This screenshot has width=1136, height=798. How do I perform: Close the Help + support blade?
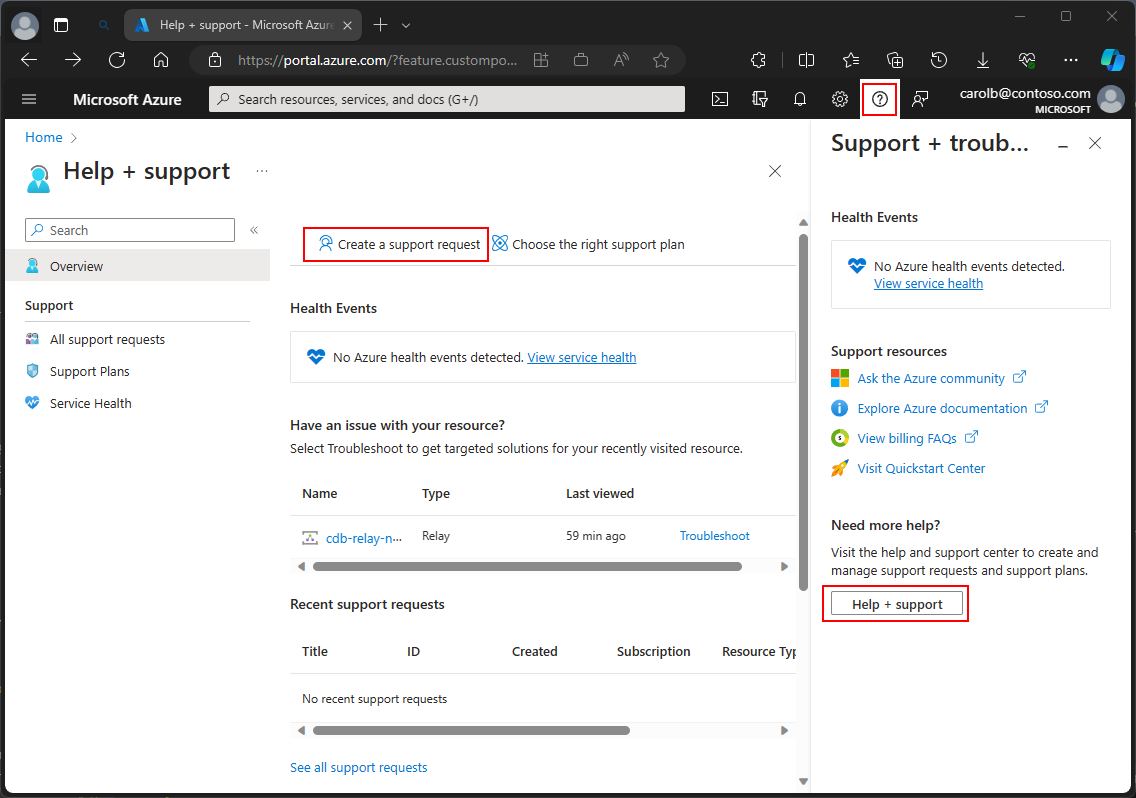(x=774, y=171)
